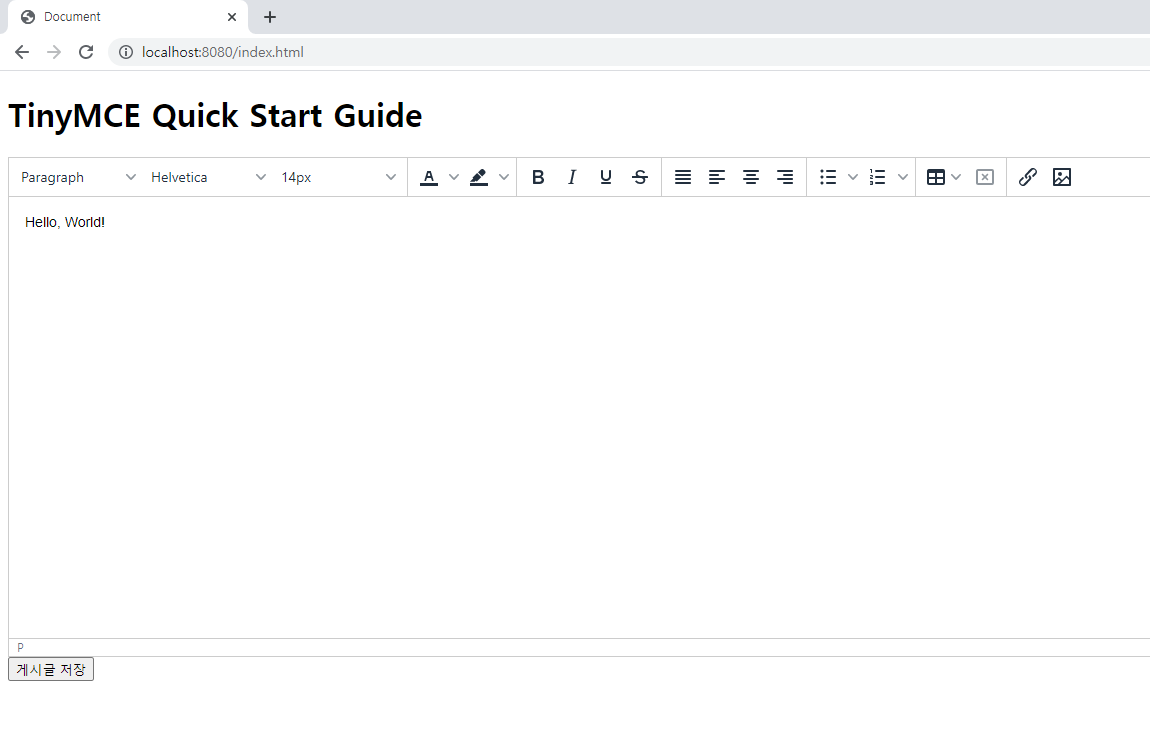
Task: Expand bullet list style options
Action: [852, 177]
